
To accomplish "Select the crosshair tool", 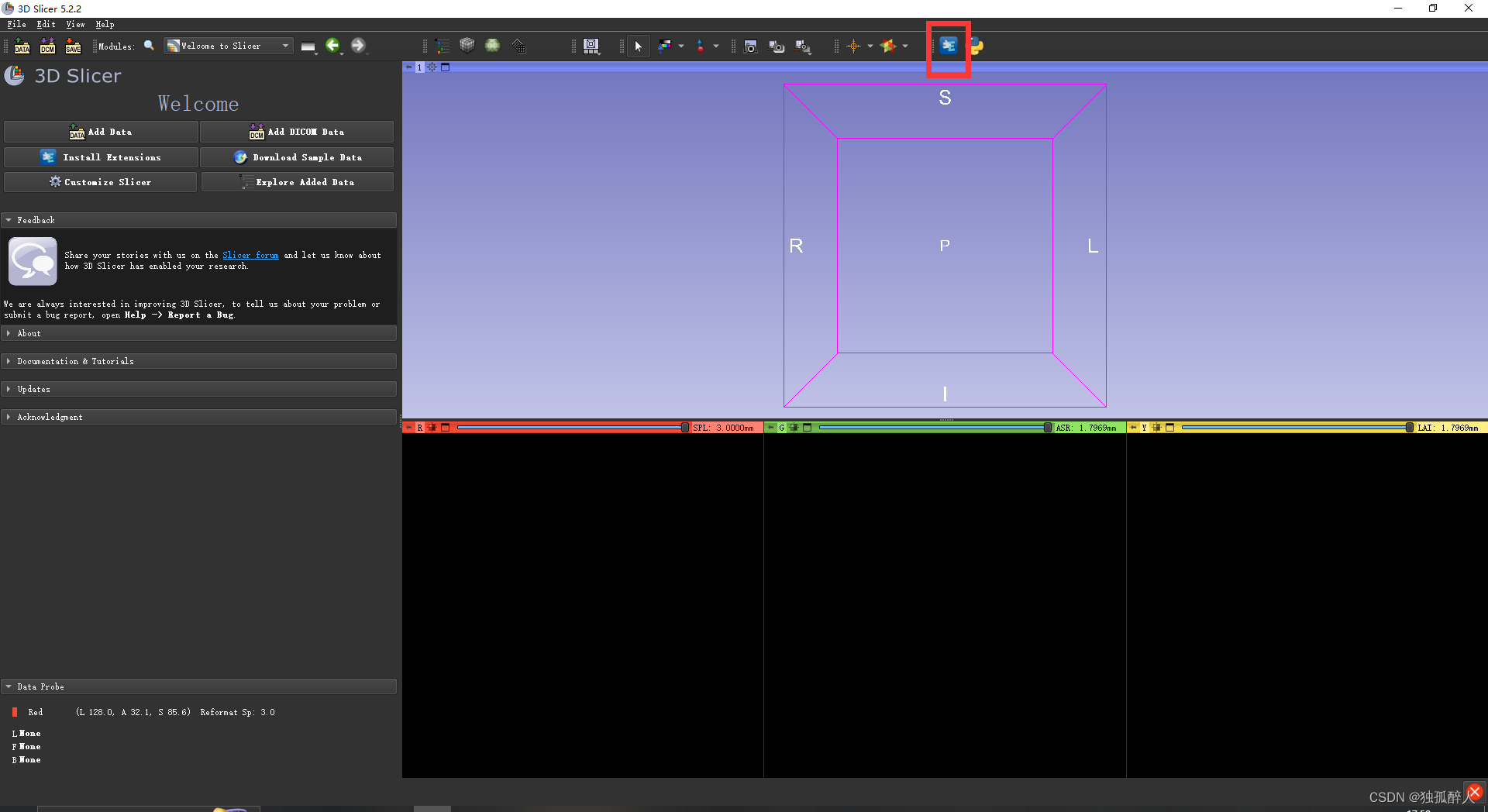I will tap(854, 46).
